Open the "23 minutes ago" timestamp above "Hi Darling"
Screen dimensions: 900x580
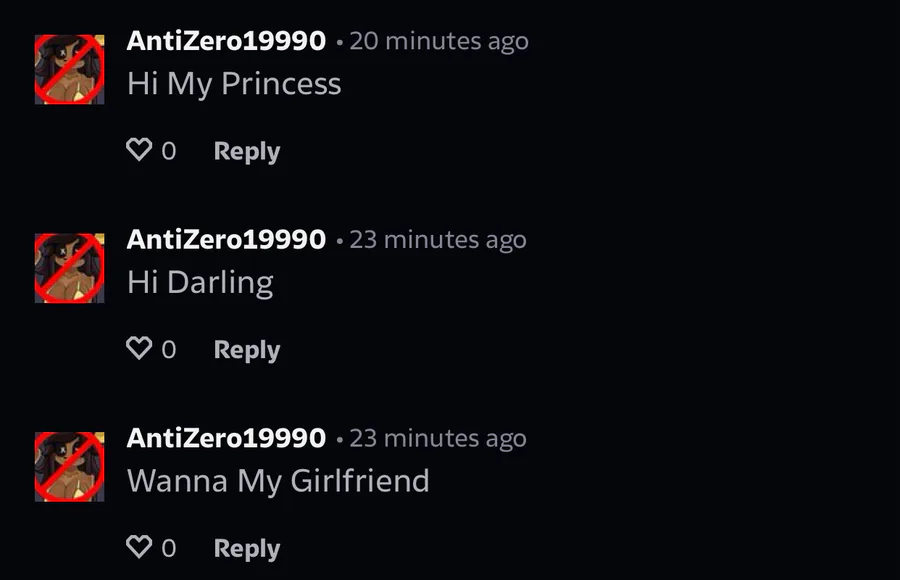point(438,240)
